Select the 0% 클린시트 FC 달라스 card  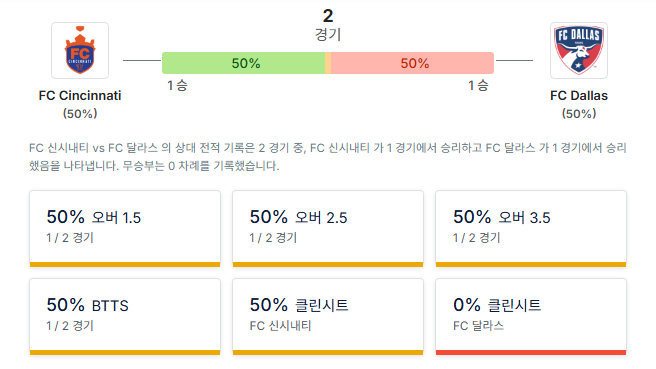coord(531,317)
